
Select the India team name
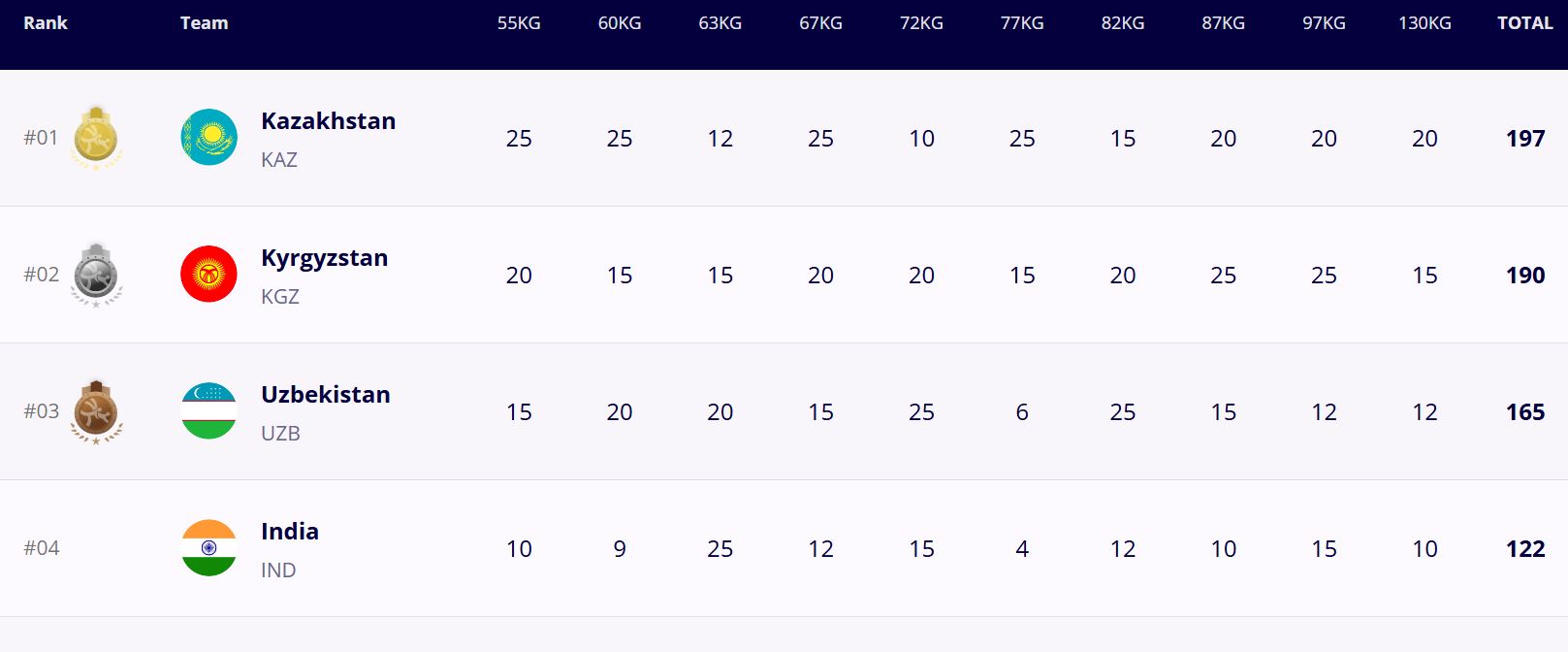tap(289, 532)
